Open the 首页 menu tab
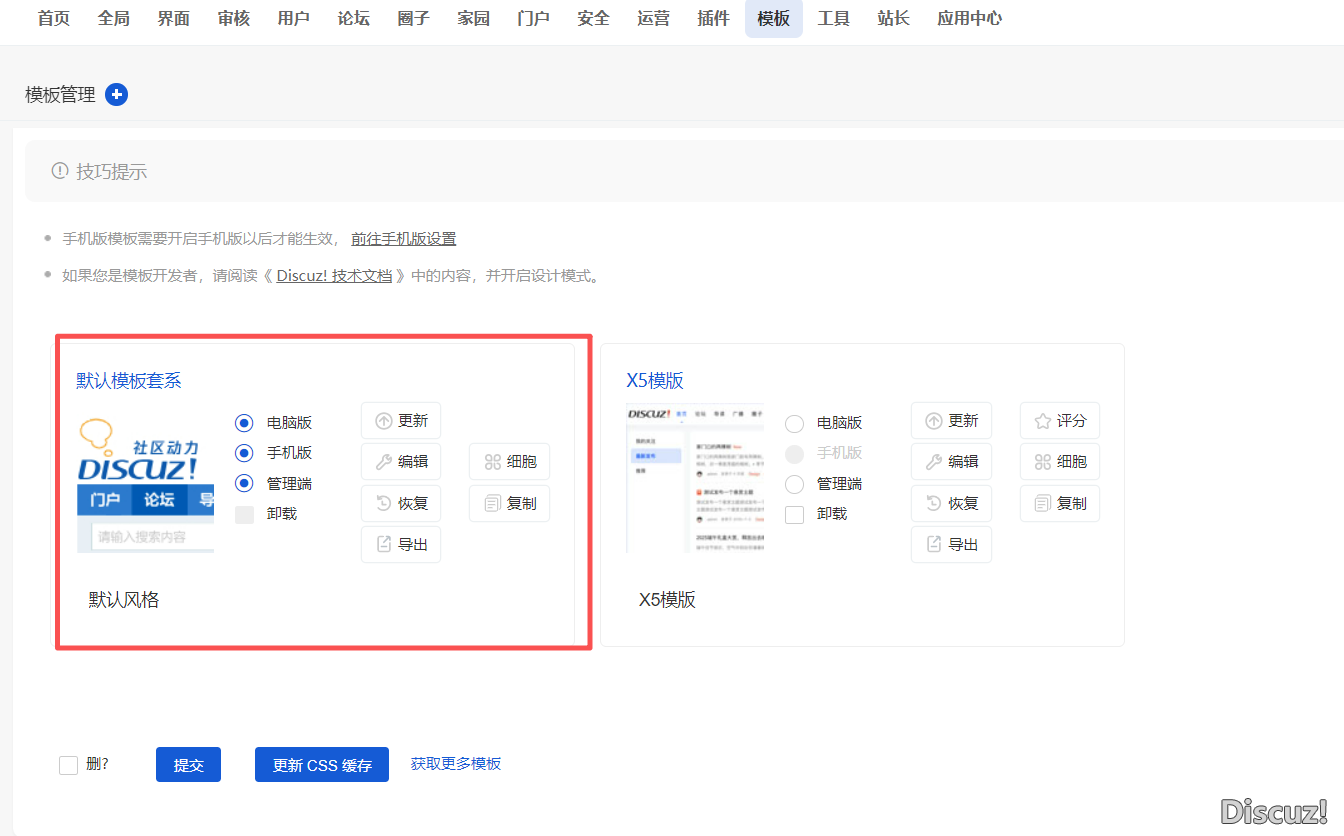 tap(54, 18)
